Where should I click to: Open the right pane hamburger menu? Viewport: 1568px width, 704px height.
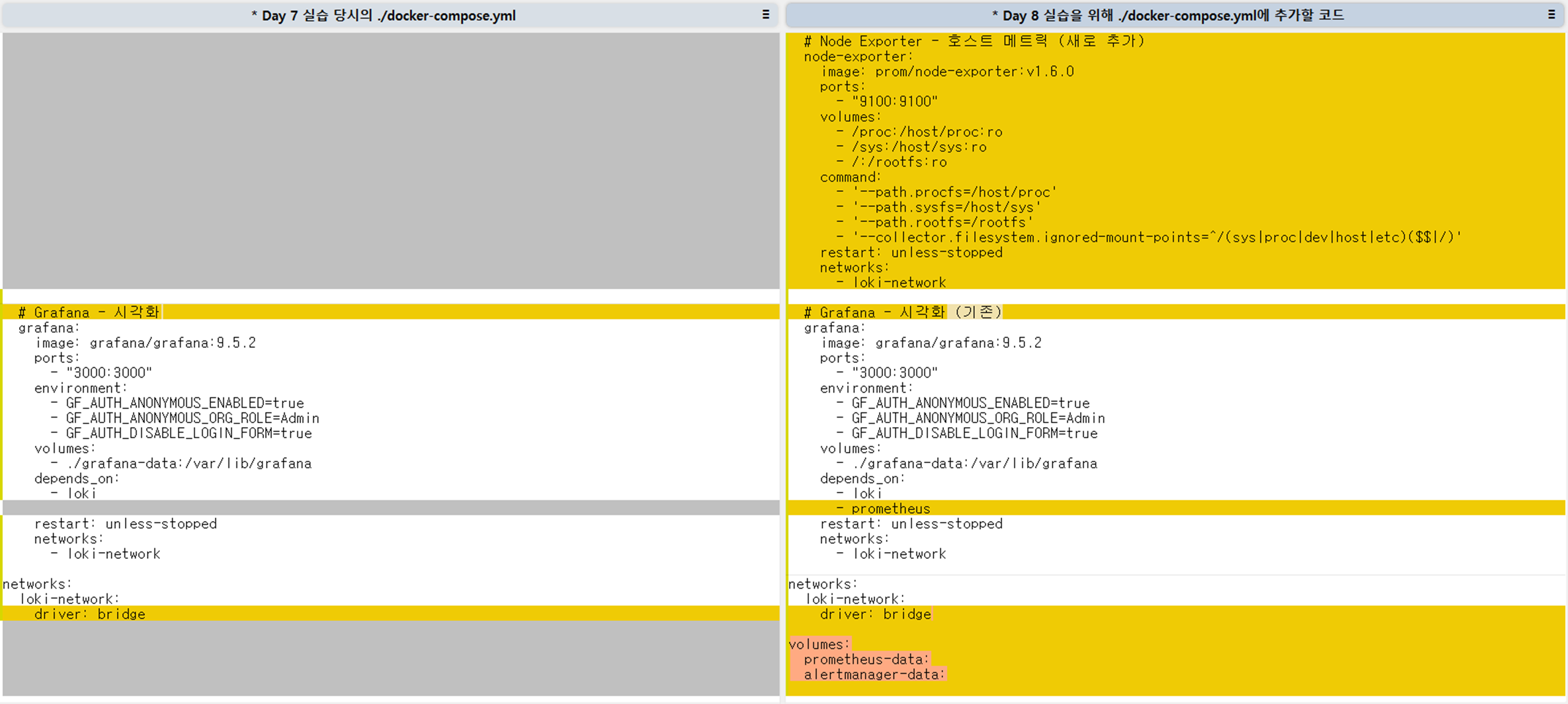[x=1551, y=15]
